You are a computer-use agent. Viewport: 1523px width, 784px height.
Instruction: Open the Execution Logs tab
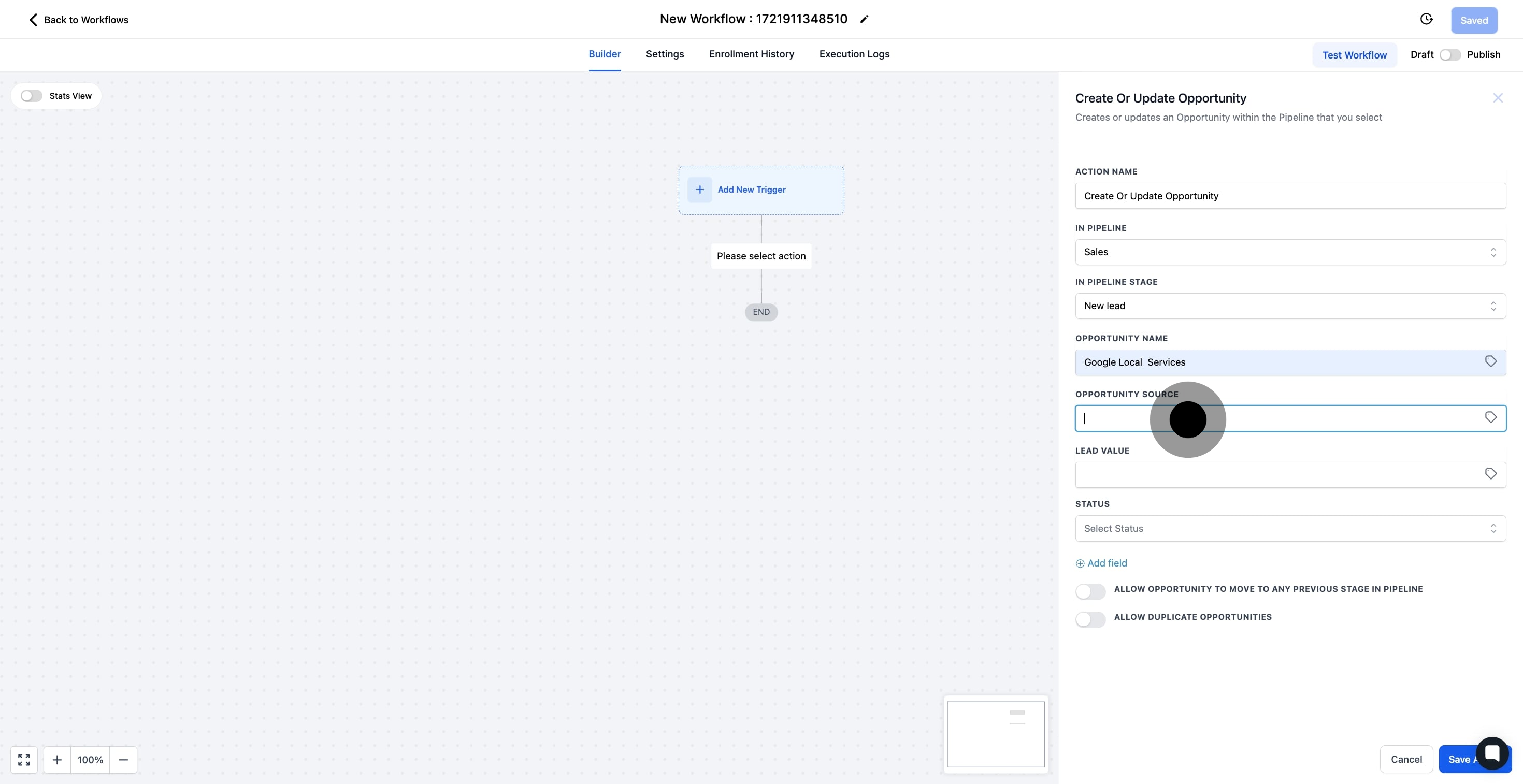[x=854, y=54]
